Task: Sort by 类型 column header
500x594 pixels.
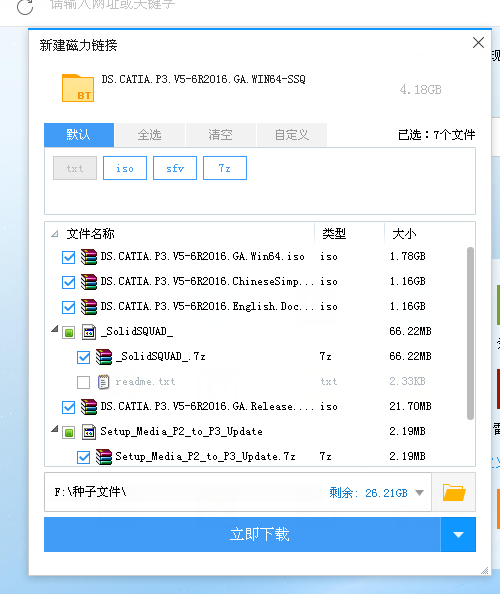Action: pos(334,234)
